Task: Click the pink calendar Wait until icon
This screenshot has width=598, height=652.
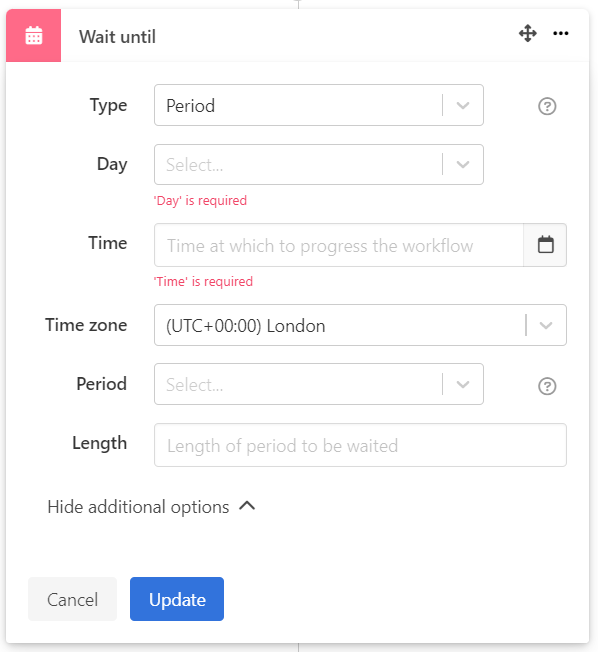Action: point(33,35)
